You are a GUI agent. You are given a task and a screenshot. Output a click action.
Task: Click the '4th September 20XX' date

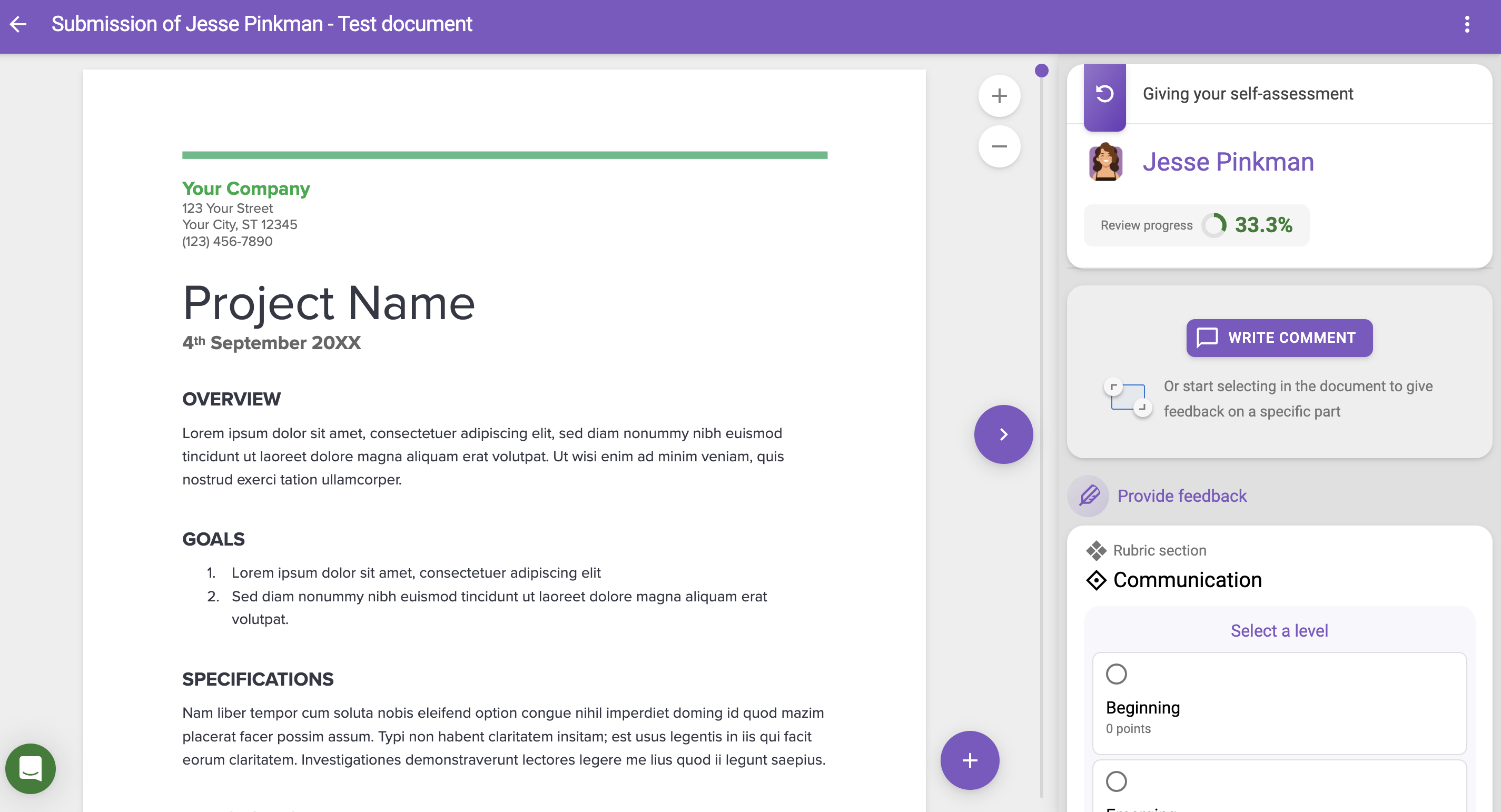tap(272, 342)
